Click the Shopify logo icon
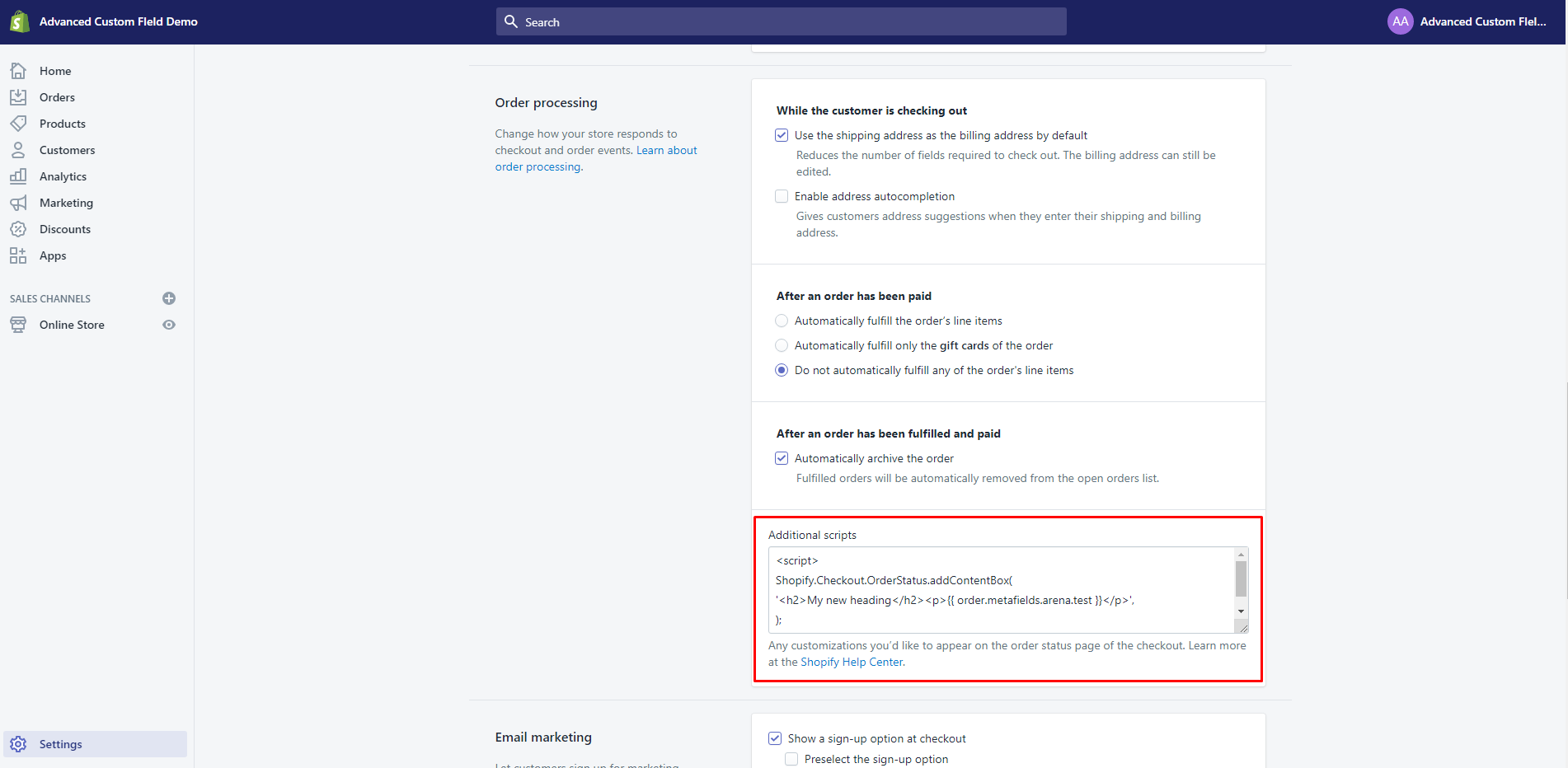 coord(19,21)
